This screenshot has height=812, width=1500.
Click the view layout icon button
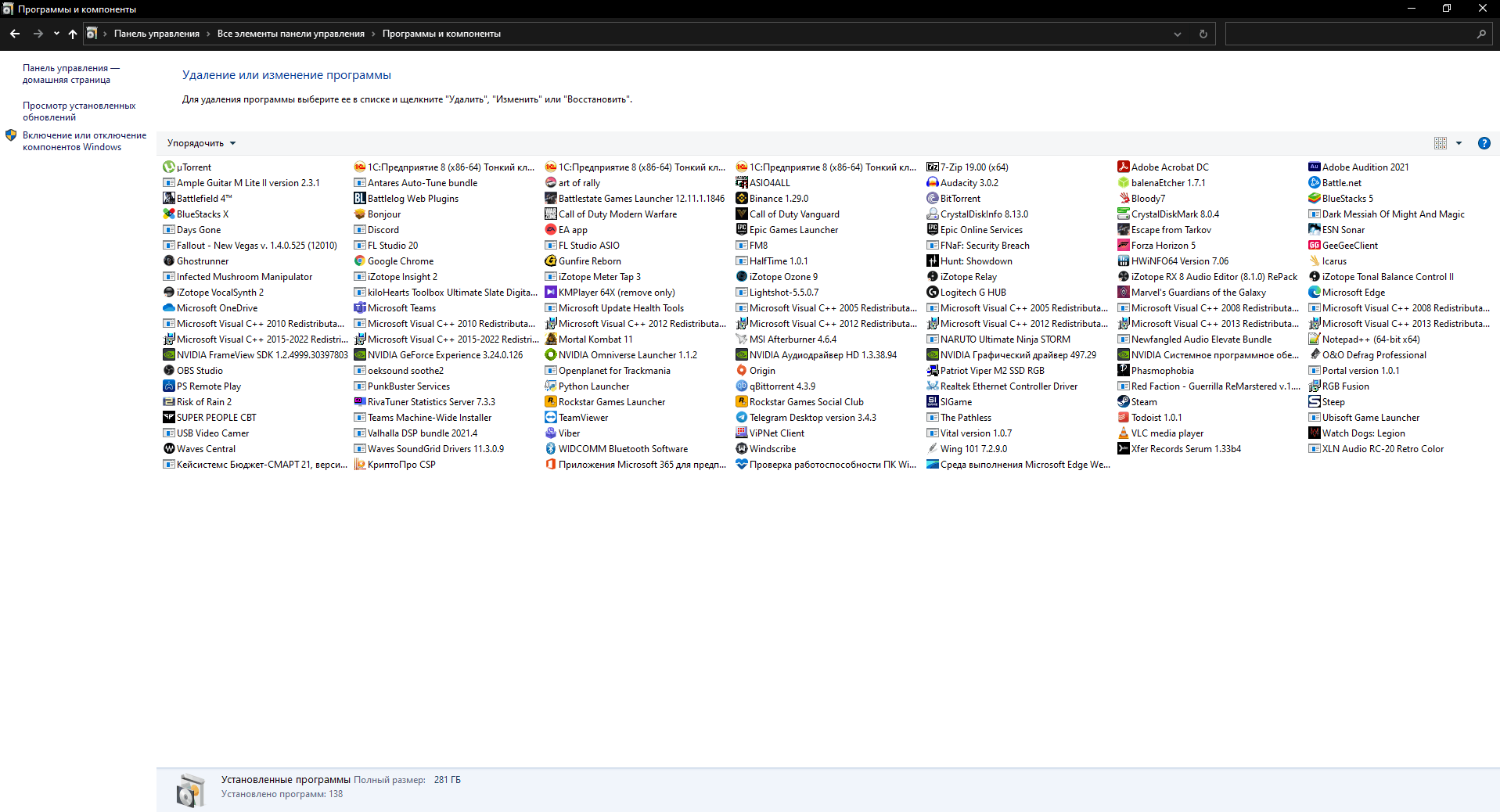point(1440,143)
